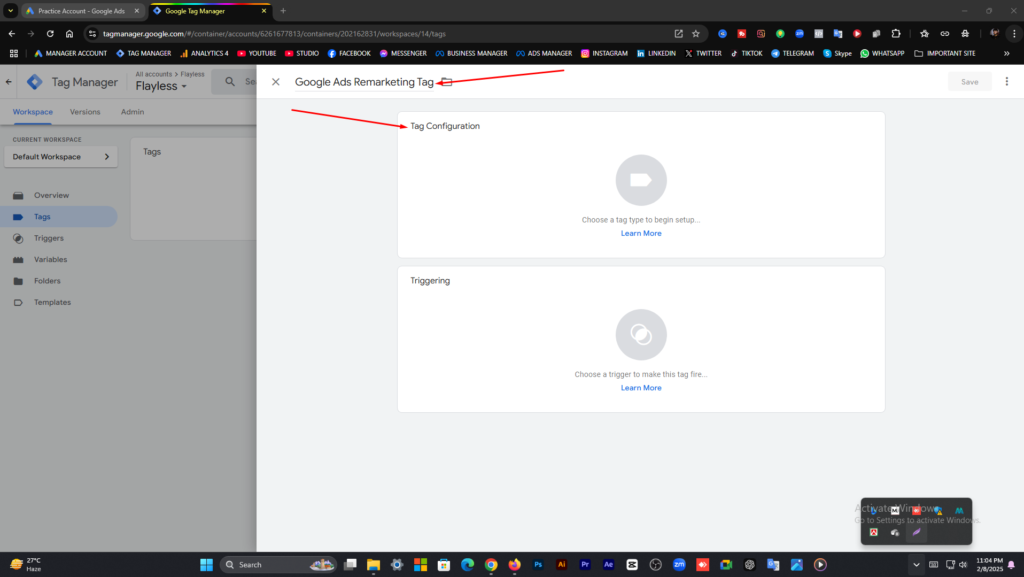Open the taskbar clock showing 11:04 PM
Viewport: 1024px width, 577px height.
point(989,565)
